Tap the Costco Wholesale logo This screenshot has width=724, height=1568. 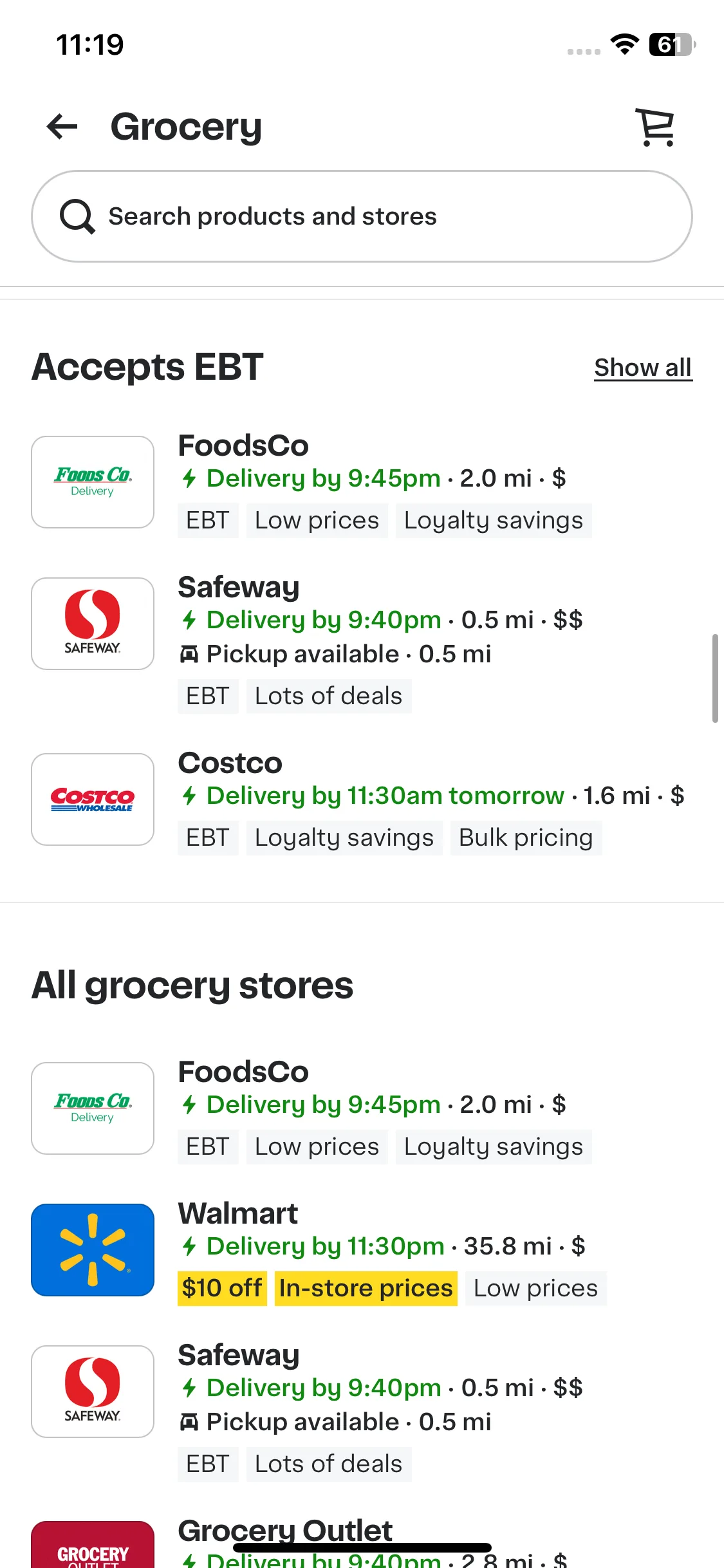coord(93,799)
